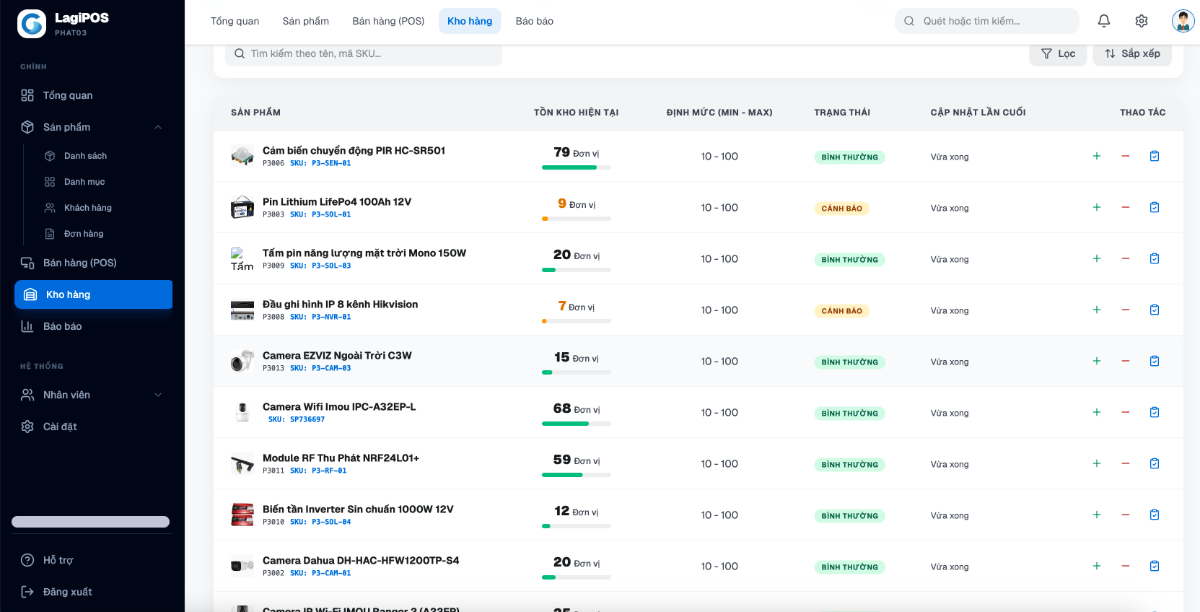Focus the inventory search by name or SKU field
The height and width of the screenshot is (612, 1200).
(x=363, y=53)
